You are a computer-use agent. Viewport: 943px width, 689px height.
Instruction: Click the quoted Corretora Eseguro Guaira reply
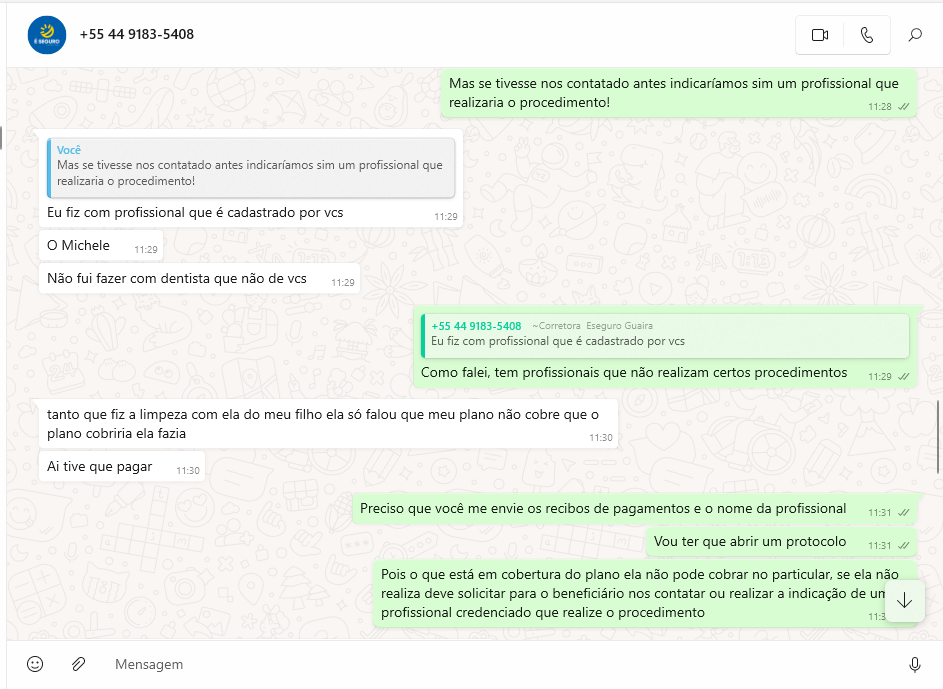tap(665, 335)
